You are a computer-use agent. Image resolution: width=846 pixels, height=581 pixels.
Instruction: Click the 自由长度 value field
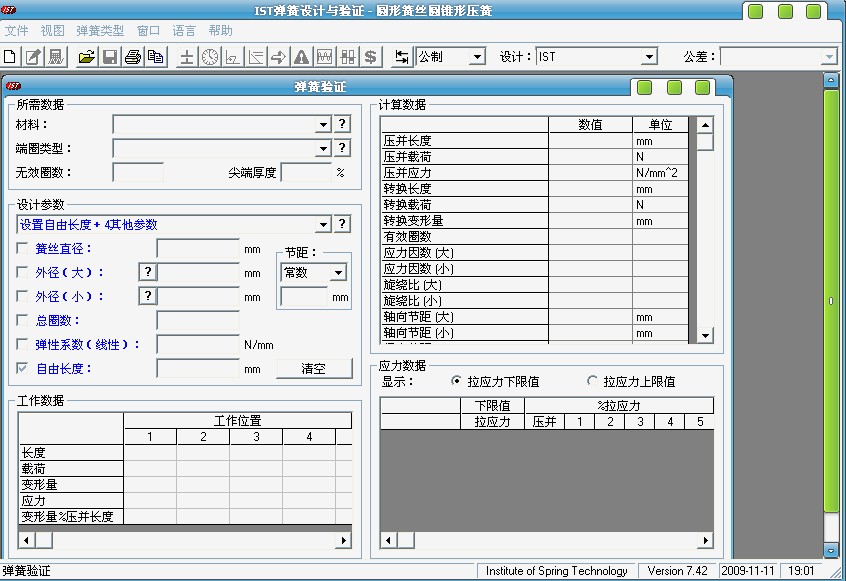(198, 368)
